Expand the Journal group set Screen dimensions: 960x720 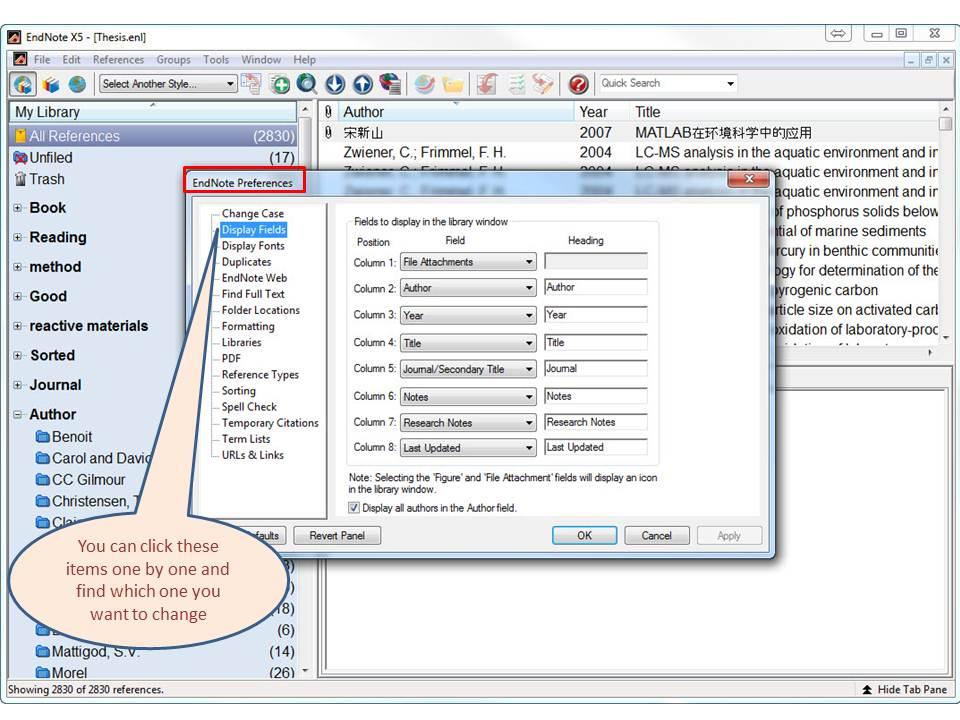pos(18,385)
